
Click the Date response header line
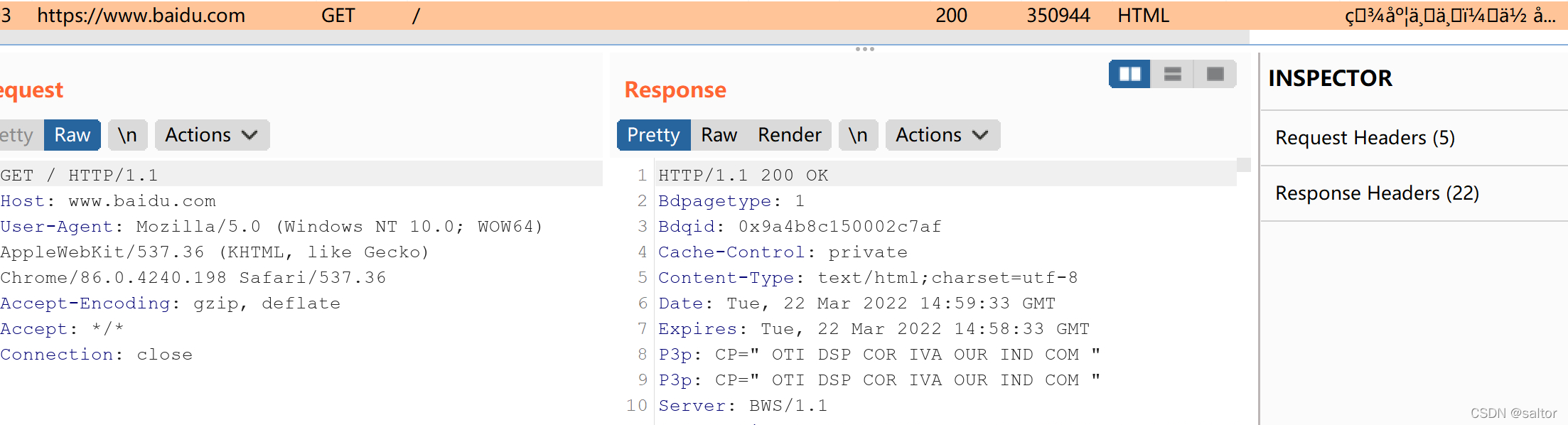coord(857,303)
